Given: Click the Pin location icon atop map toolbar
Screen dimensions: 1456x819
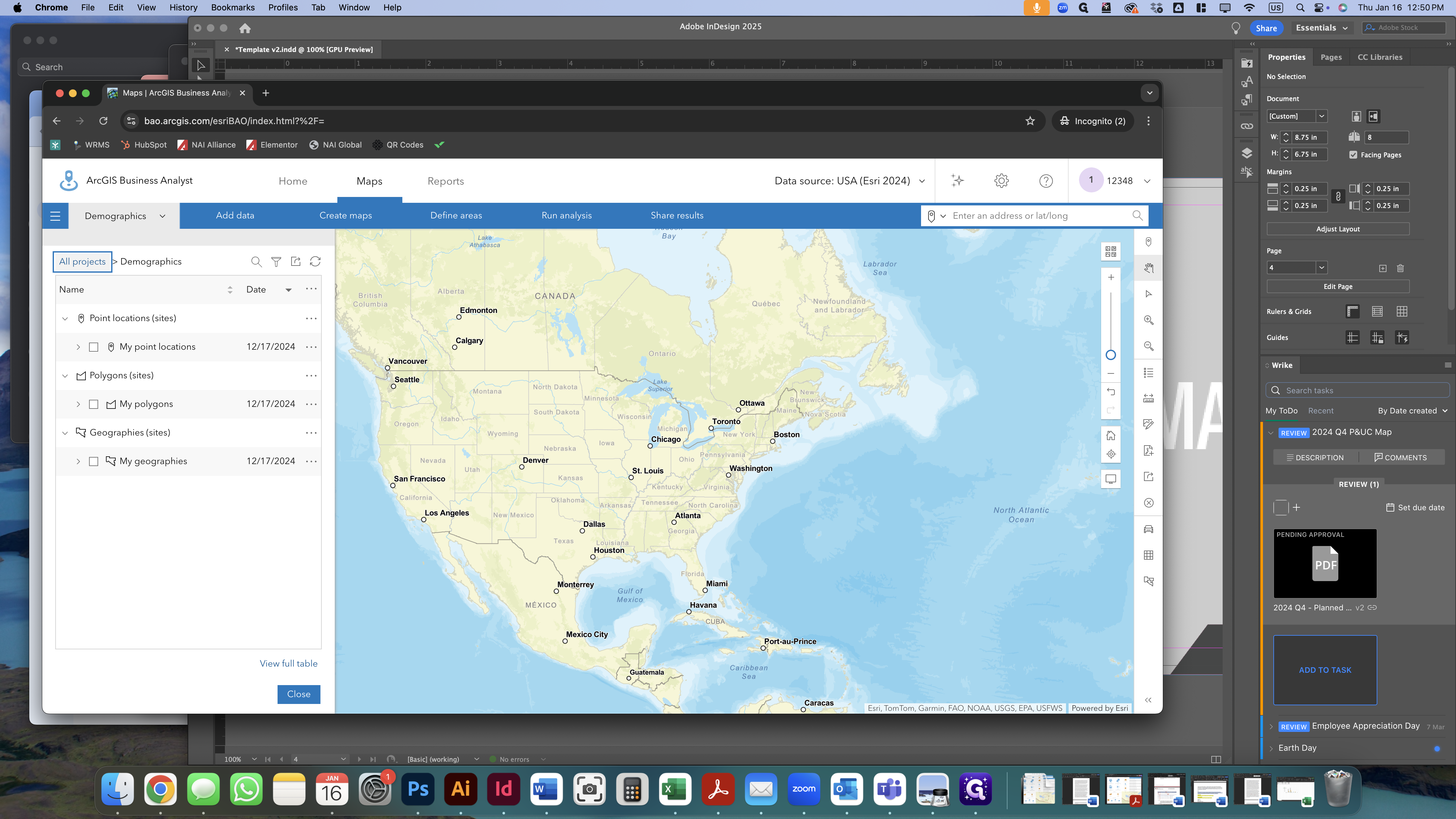Looking at the screenshot, I should [x=1149, y=242].
